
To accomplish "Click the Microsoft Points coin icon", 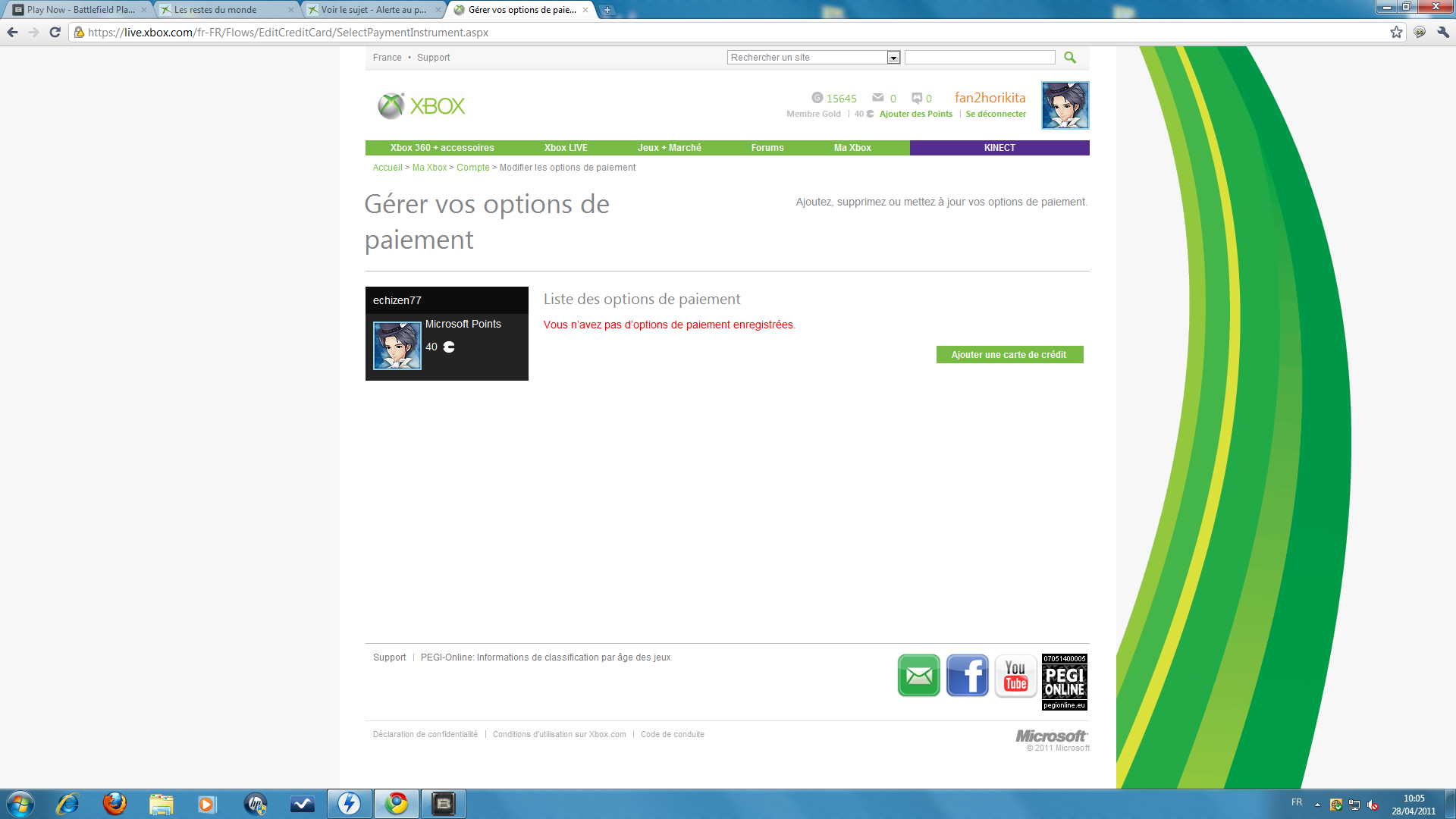I will 869,114.
